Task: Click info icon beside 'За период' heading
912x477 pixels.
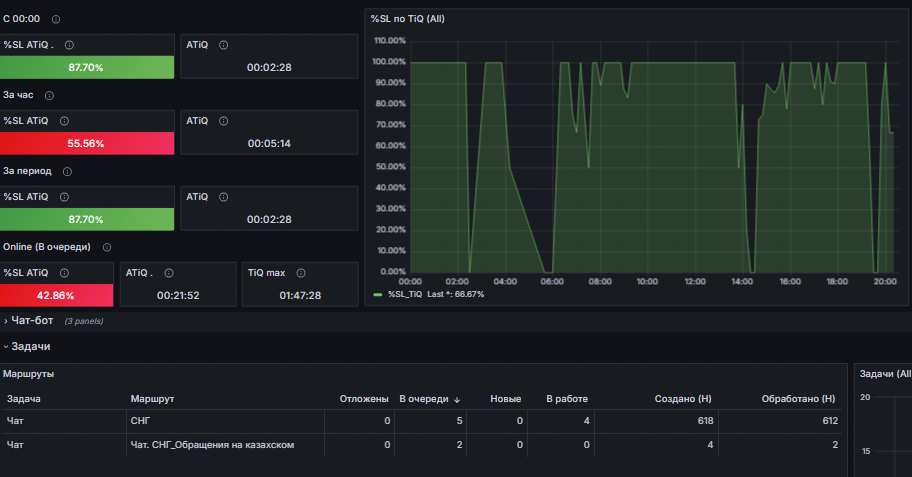Action: (67, 172)
